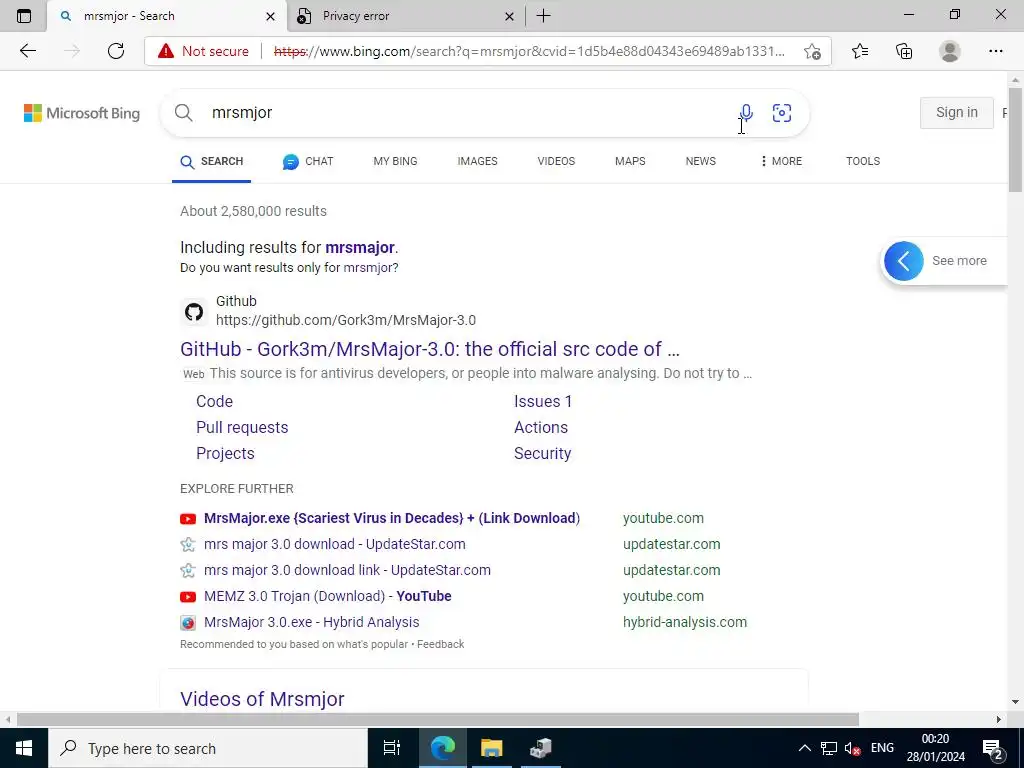Click the Feedback link
This screenshot has height=768, width=1024.
(441, 644)
